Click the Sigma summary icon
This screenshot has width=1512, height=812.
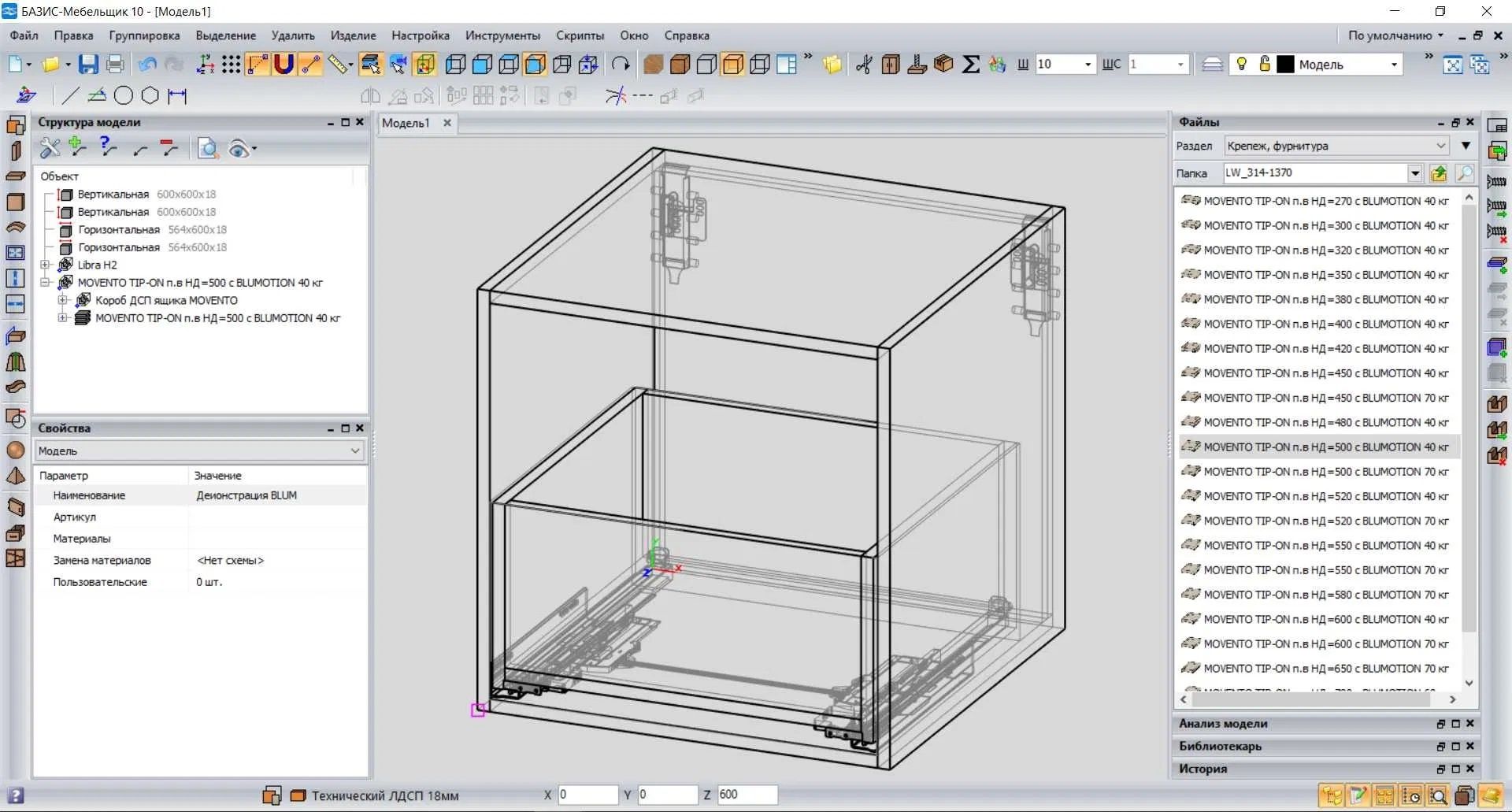971,65
